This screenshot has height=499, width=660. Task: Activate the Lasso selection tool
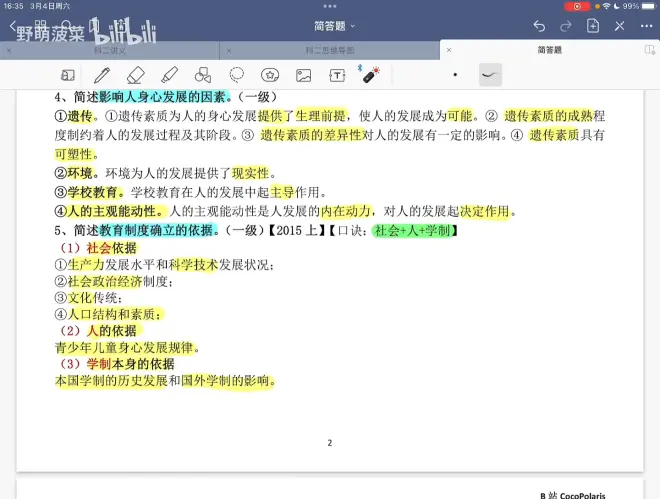tap(237, 75)
